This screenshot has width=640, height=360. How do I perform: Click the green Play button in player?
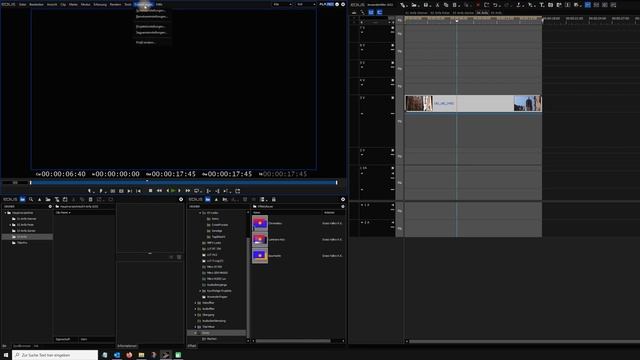tap(173, 191)
